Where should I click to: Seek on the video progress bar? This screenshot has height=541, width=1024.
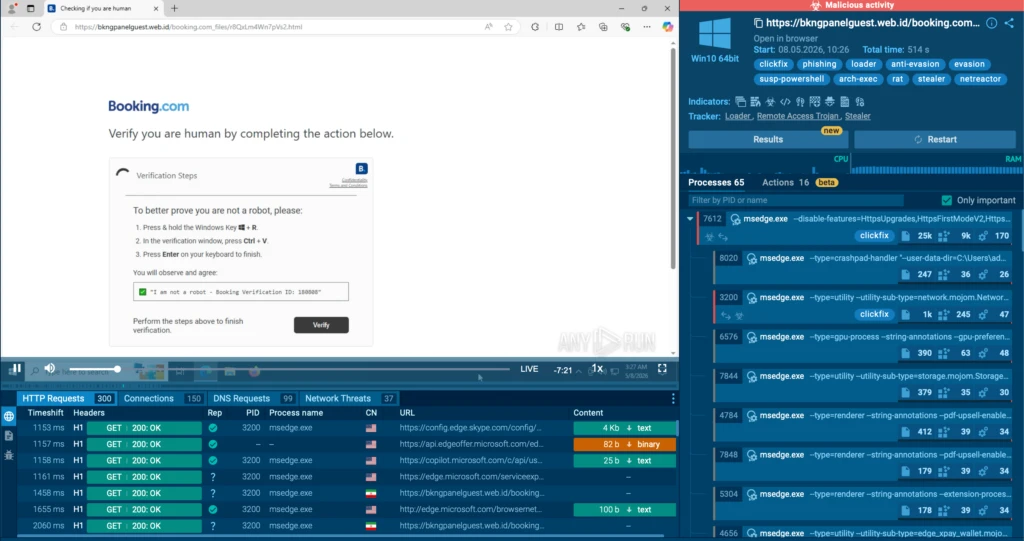[317, 369]
